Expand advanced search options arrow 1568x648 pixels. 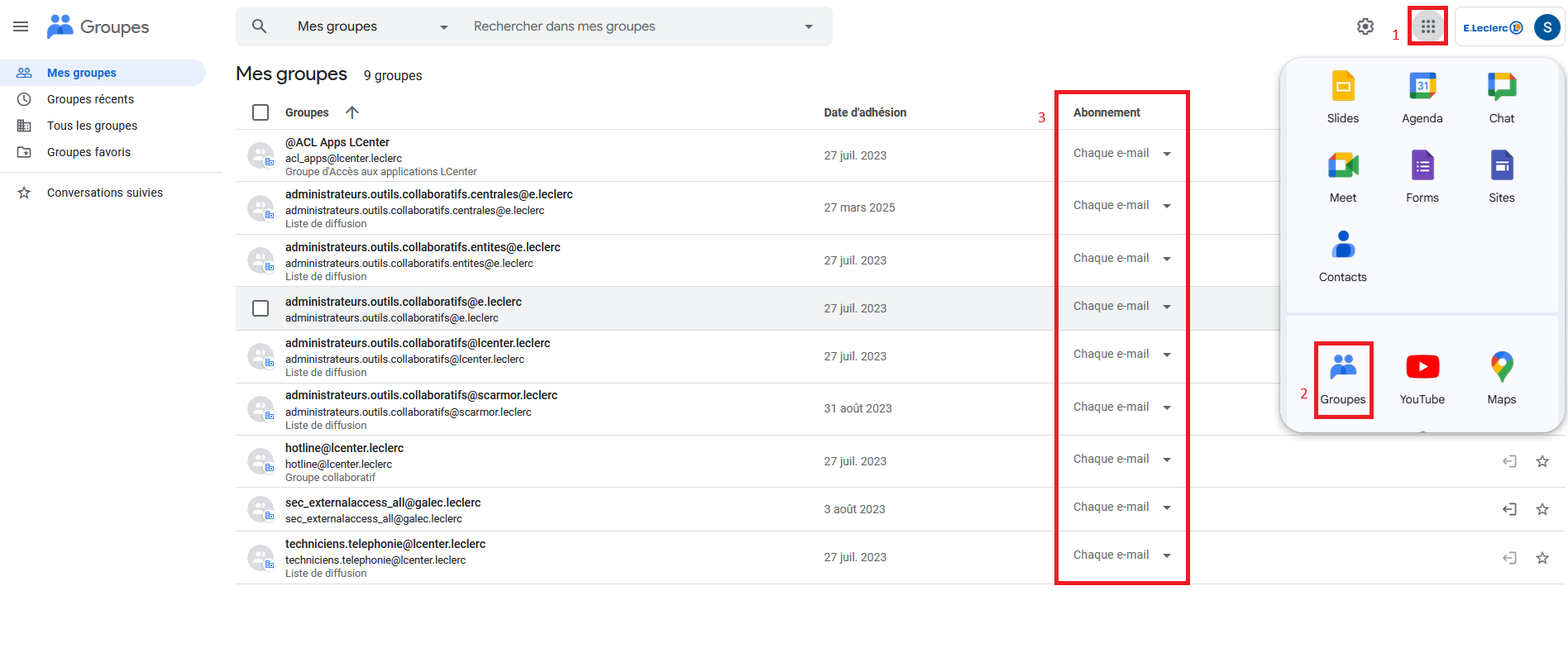pyautogui.click(x=809, y=26)
